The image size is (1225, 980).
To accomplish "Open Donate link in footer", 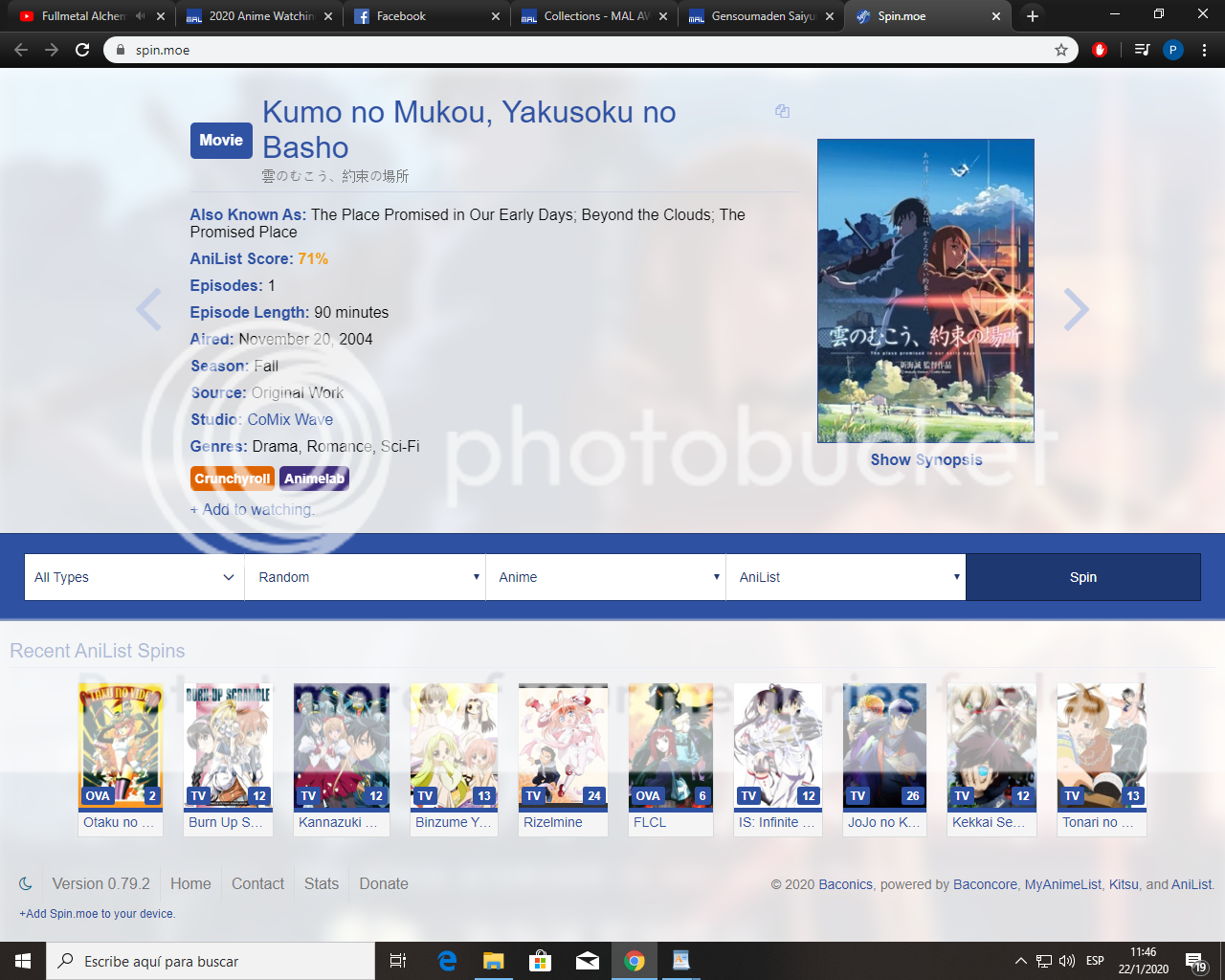I will click(384, 883).
